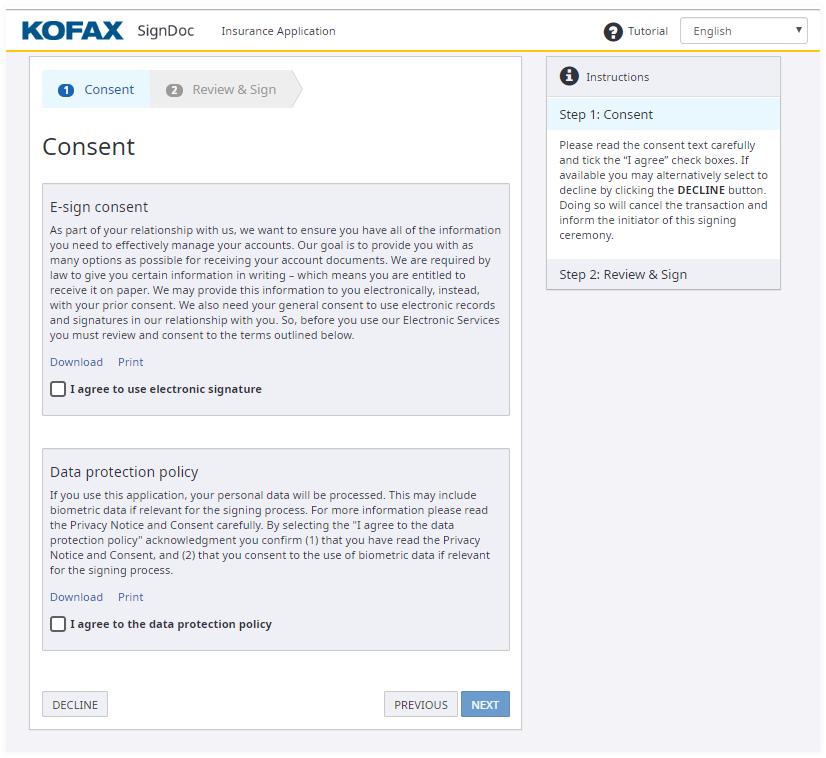
Task: Open the English language dropdown
Action: (743, 31)
